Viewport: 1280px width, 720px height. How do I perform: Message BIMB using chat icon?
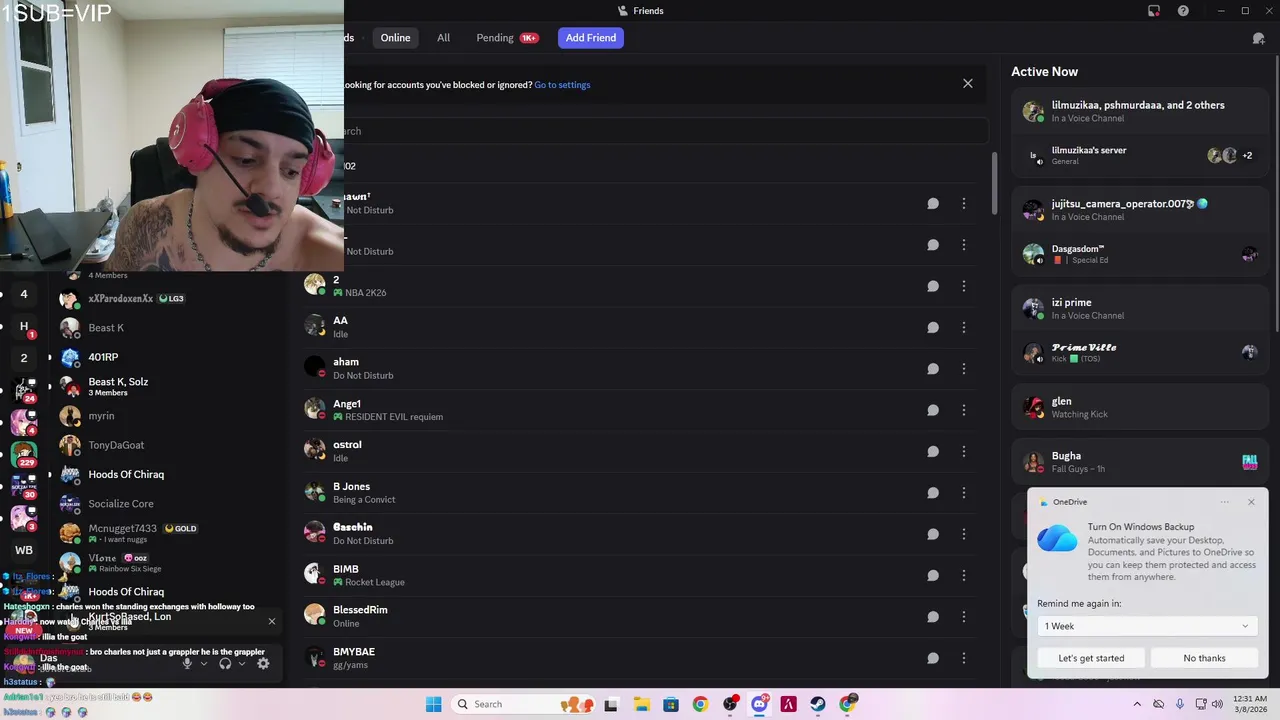click(932, 575)
